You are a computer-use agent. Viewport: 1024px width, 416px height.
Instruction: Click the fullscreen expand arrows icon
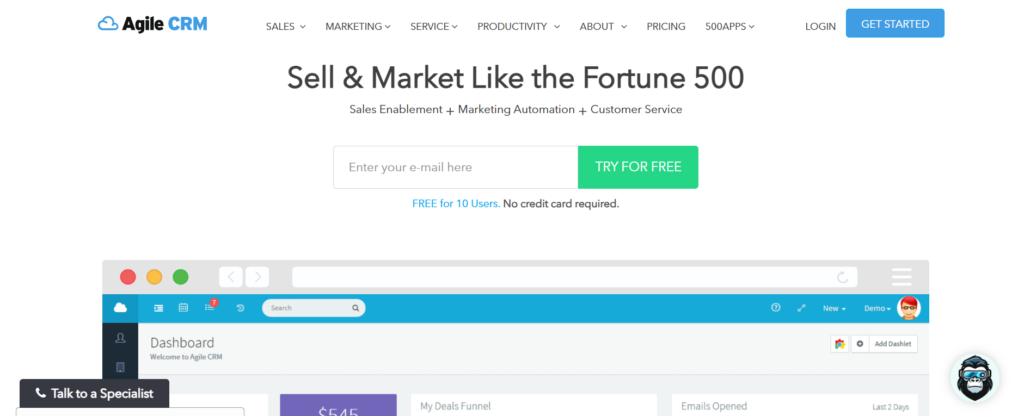tap(801, 308)
